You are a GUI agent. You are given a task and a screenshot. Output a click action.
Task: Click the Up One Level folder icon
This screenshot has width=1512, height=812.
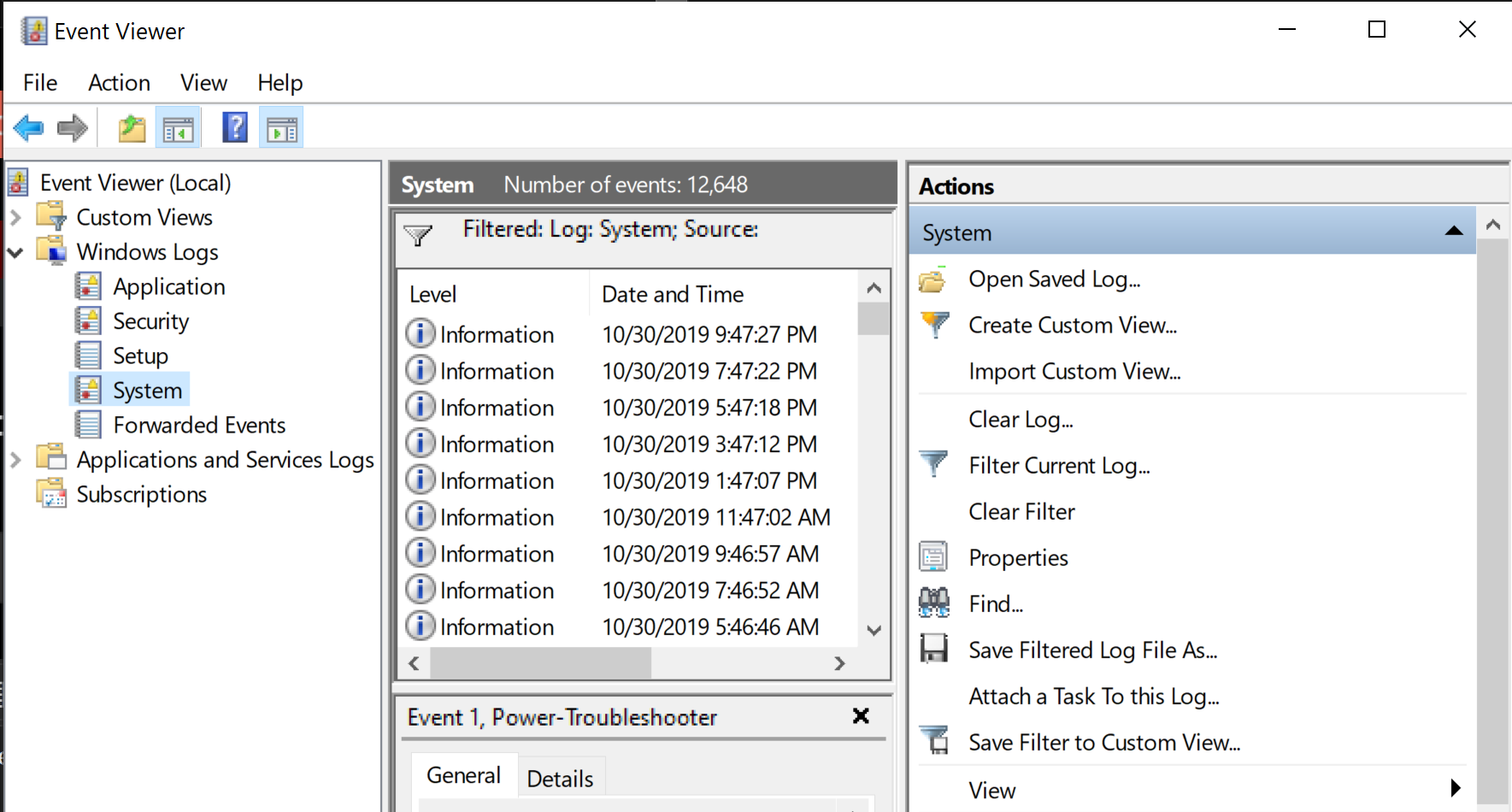point(132,128)
